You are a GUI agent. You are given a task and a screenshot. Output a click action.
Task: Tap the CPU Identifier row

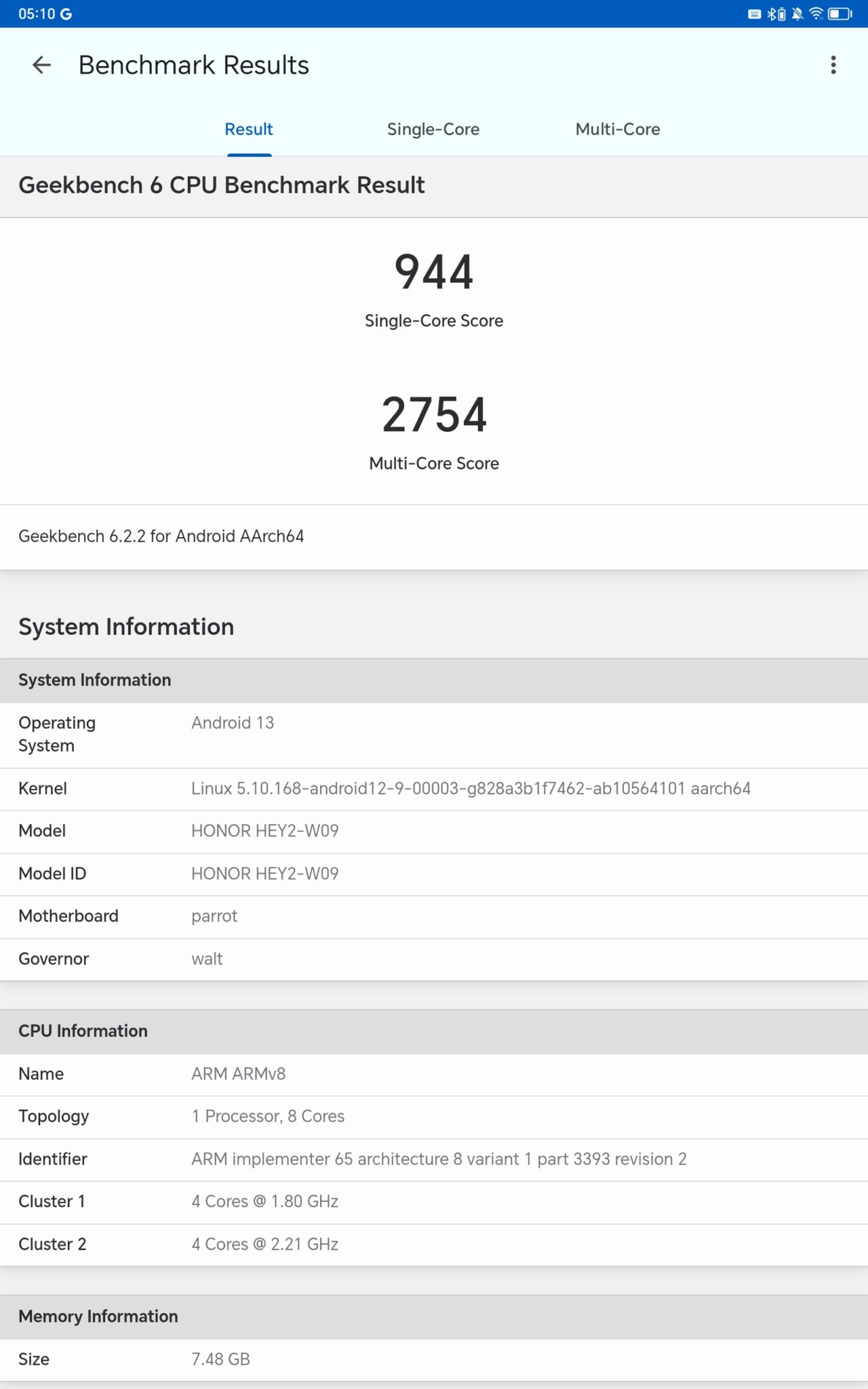click(x=434, y=1159)
